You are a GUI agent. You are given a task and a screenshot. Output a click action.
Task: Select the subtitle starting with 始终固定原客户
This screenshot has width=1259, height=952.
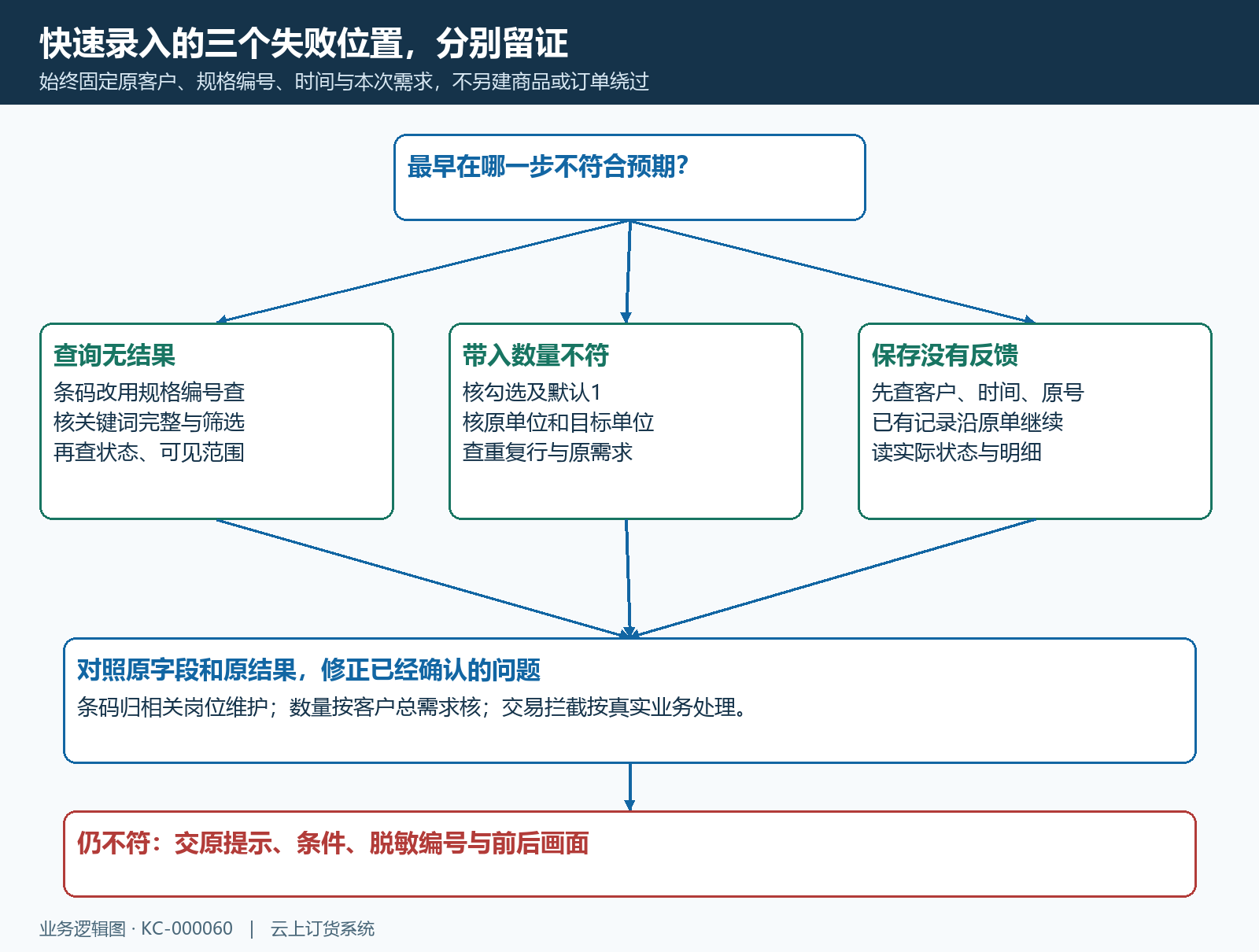[x=344, y=82]
